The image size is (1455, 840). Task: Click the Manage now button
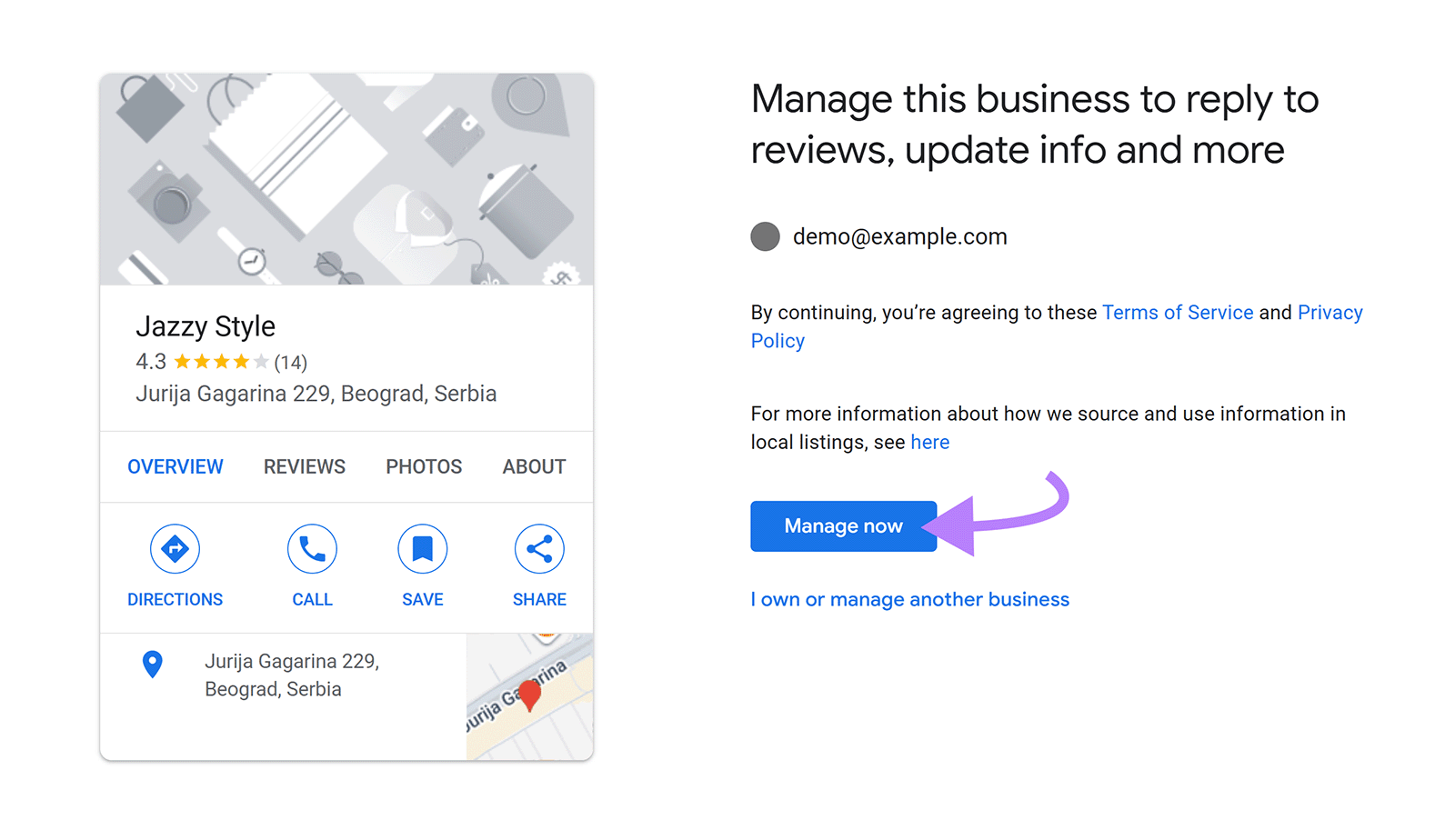843,525
